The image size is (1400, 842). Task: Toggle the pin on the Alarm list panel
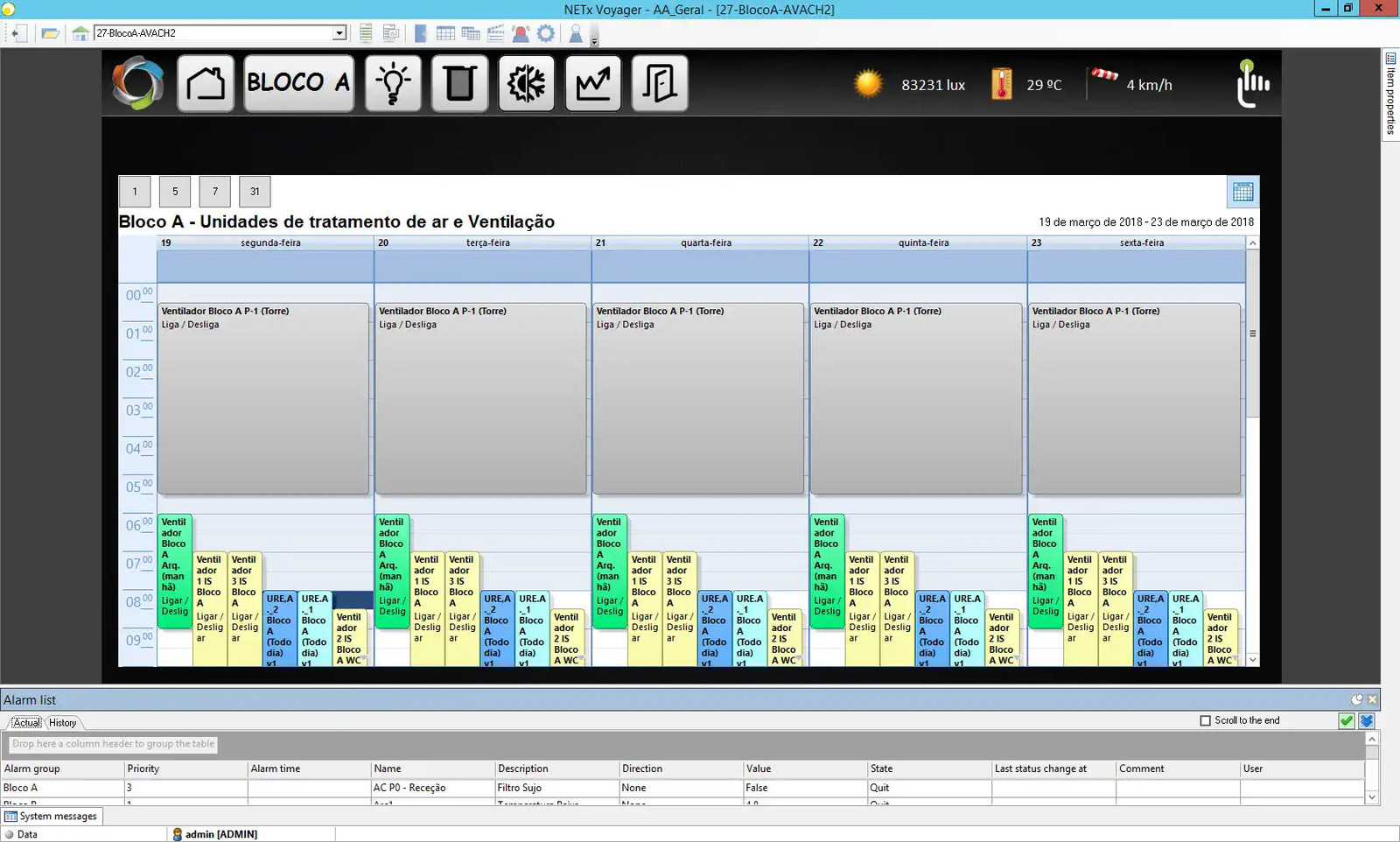click(1356, 699)
